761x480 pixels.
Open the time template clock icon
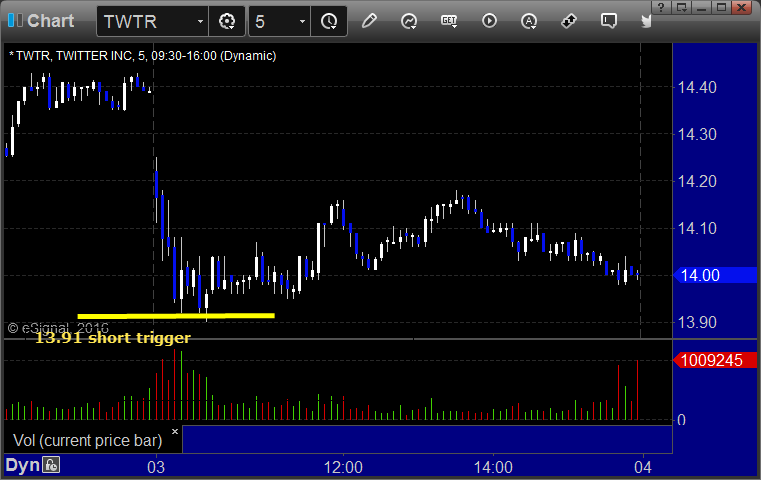329,21
